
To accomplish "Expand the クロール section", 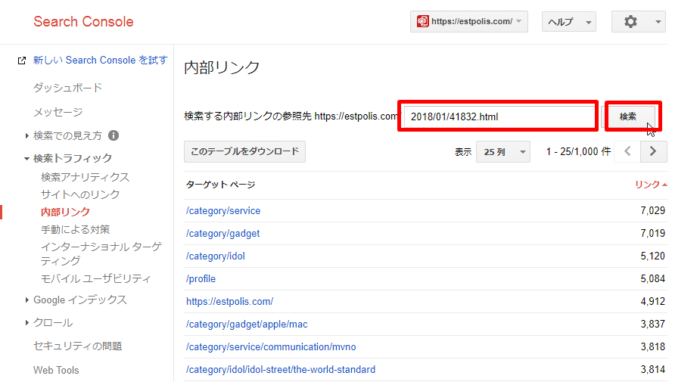I will coord(27,323).
